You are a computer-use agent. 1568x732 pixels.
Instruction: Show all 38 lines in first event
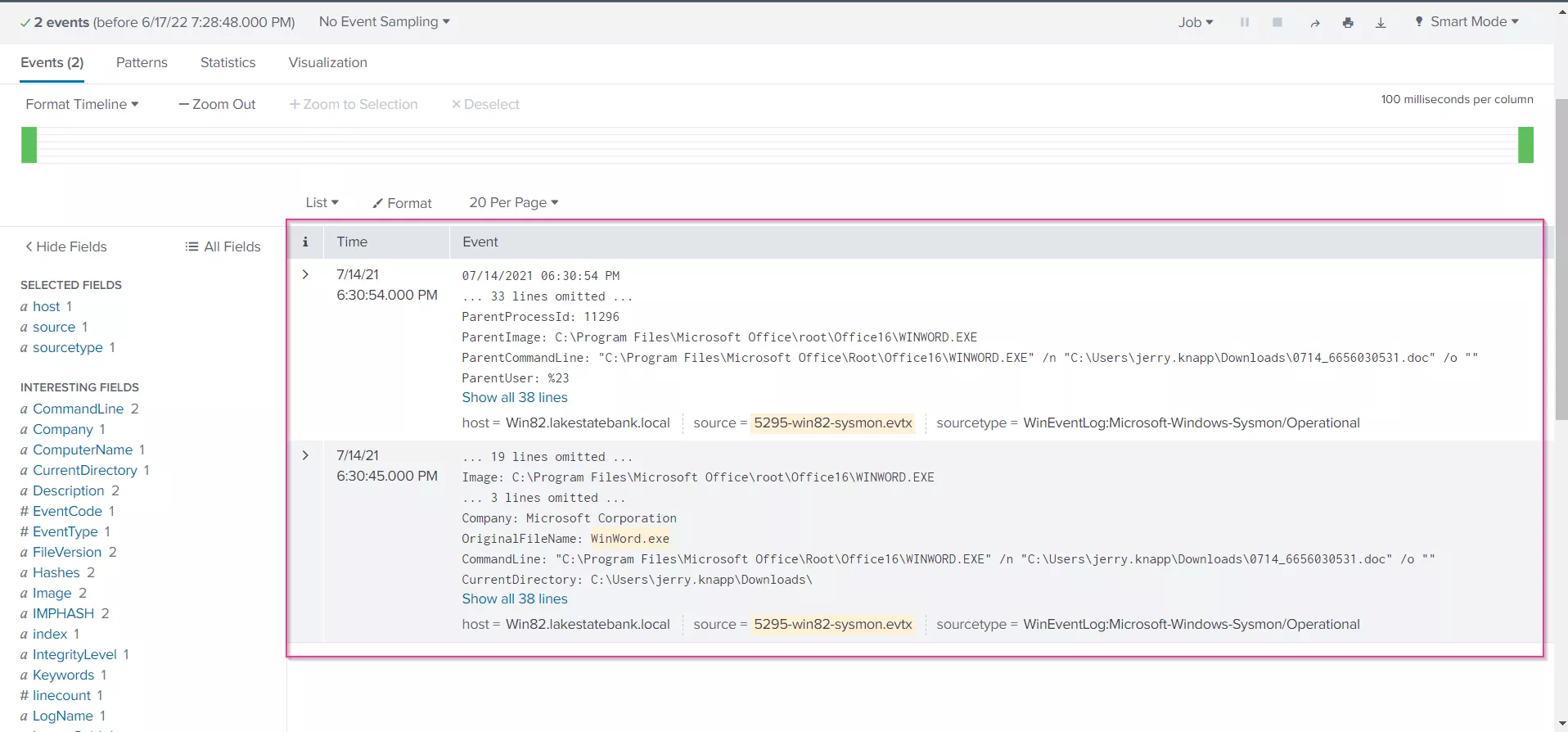(x=515, y=397)
